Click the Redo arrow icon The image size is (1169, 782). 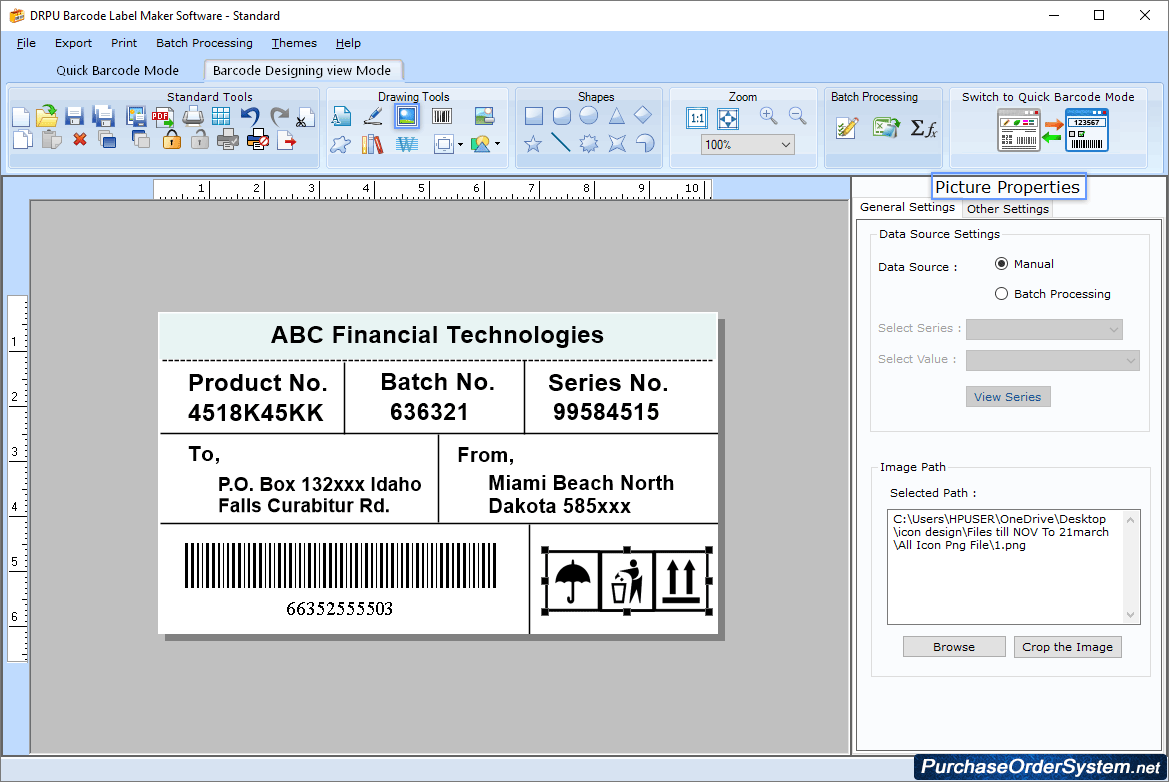click(279, 117)
